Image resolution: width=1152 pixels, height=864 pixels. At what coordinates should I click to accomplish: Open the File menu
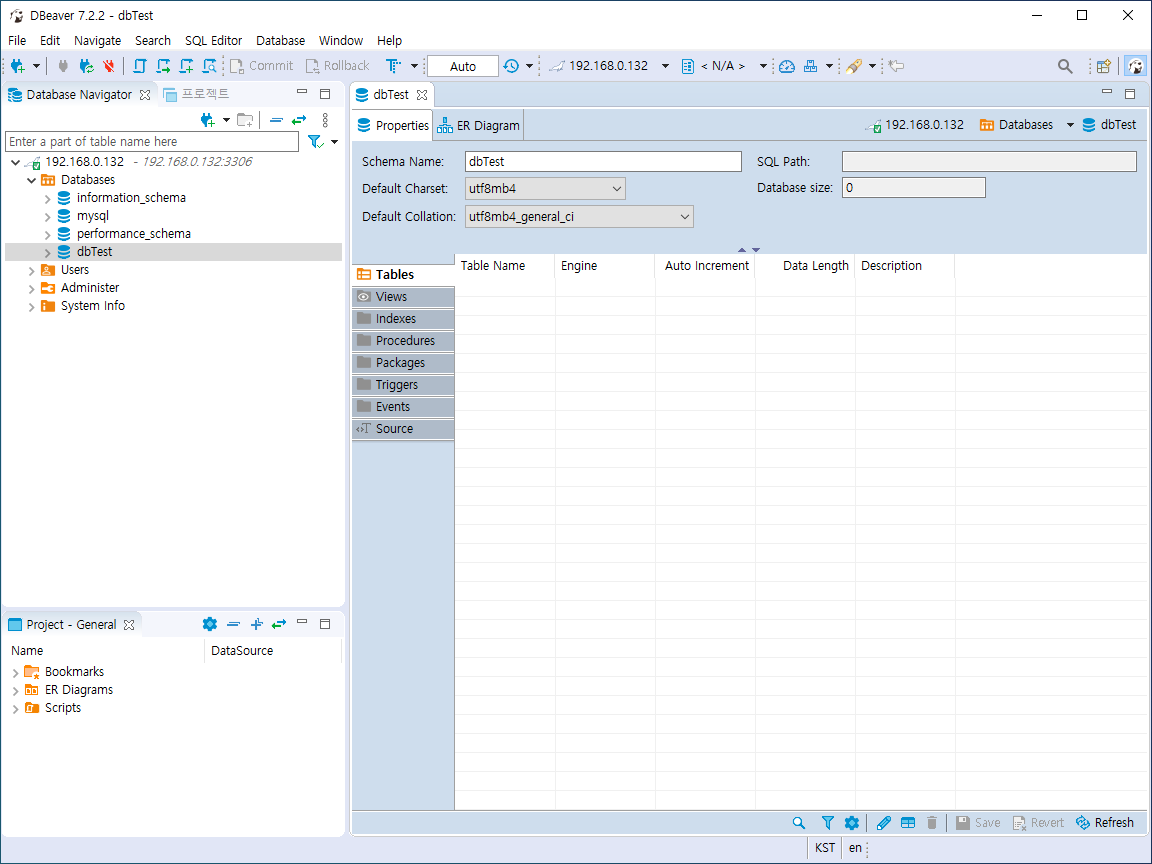coord(17,40)
